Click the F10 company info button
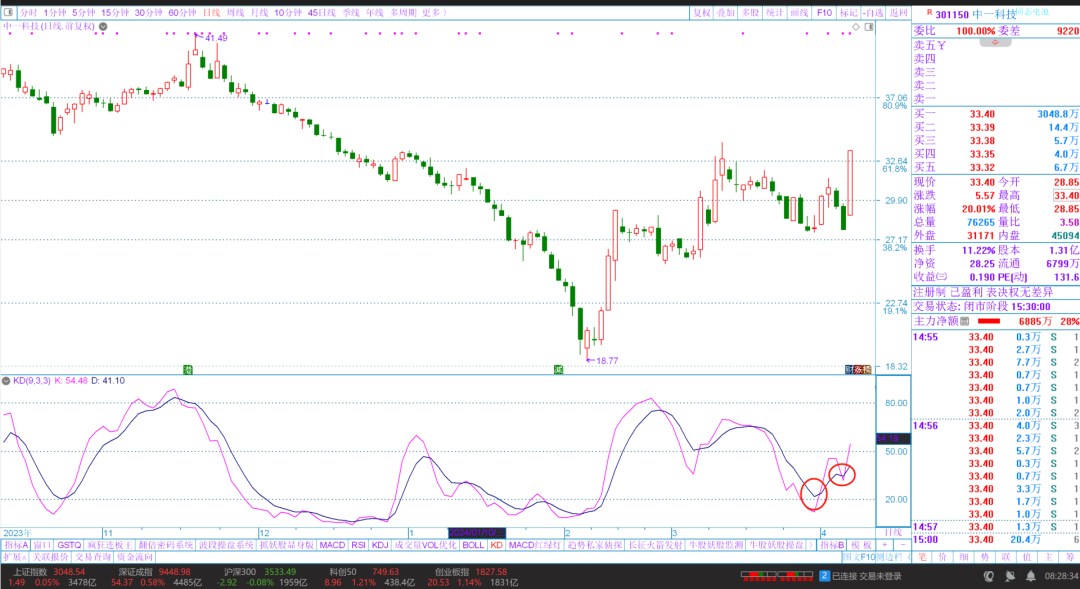This screenshot has height=589, width=1080. [x=825, y=13]
